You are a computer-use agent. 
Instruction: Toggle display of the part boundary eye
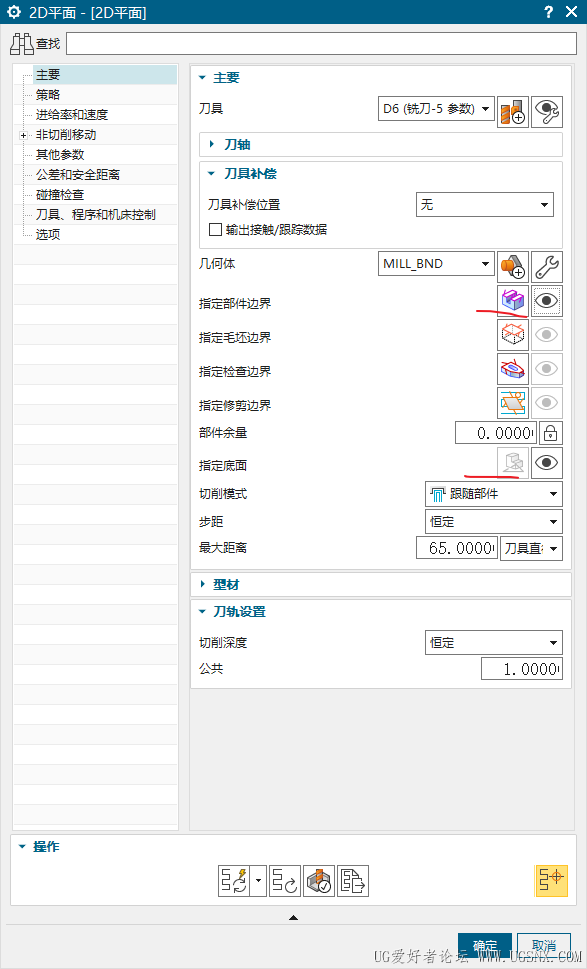547,301
